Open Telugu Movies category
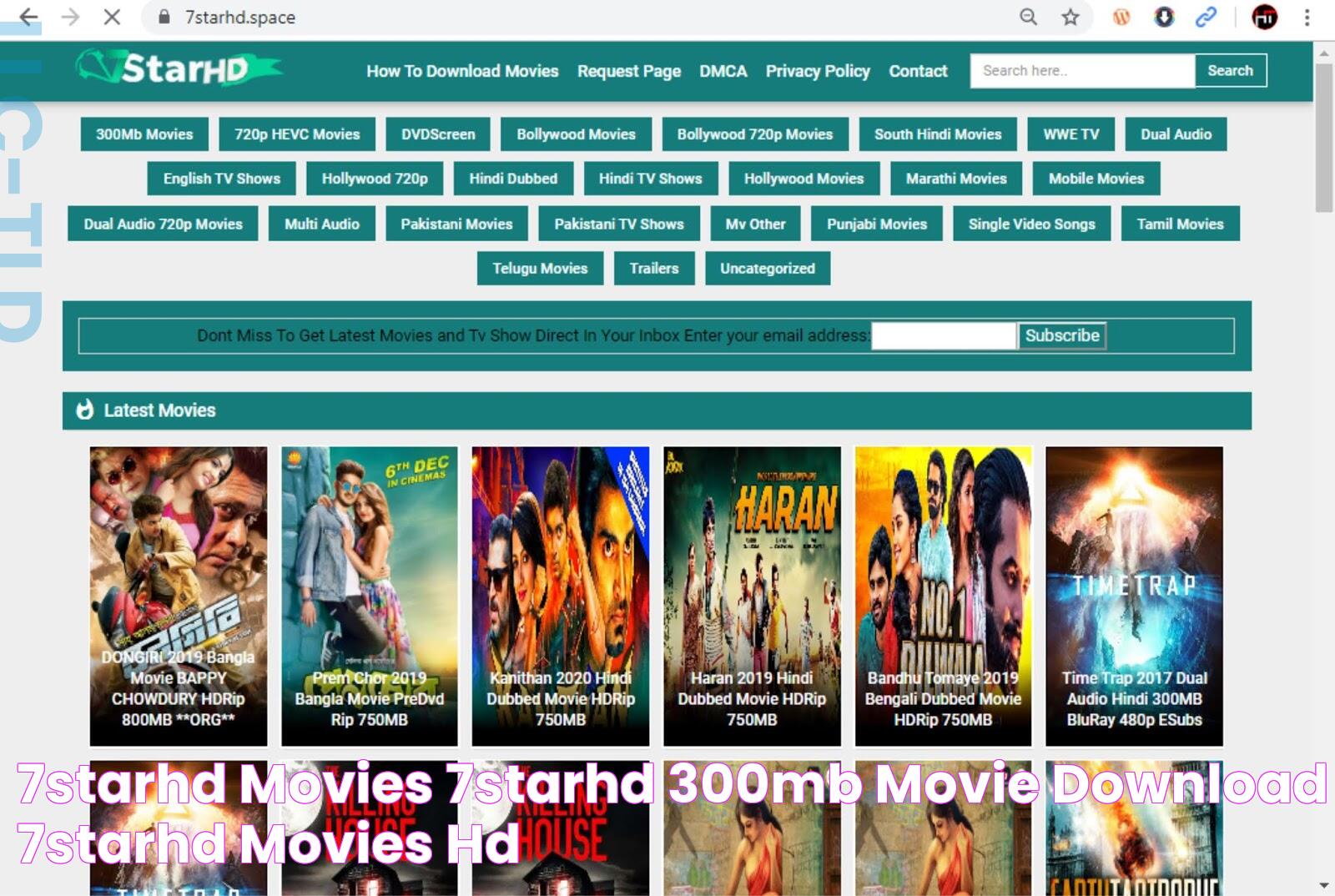This screenshot has height=896, width=1335. pos(540,269)
